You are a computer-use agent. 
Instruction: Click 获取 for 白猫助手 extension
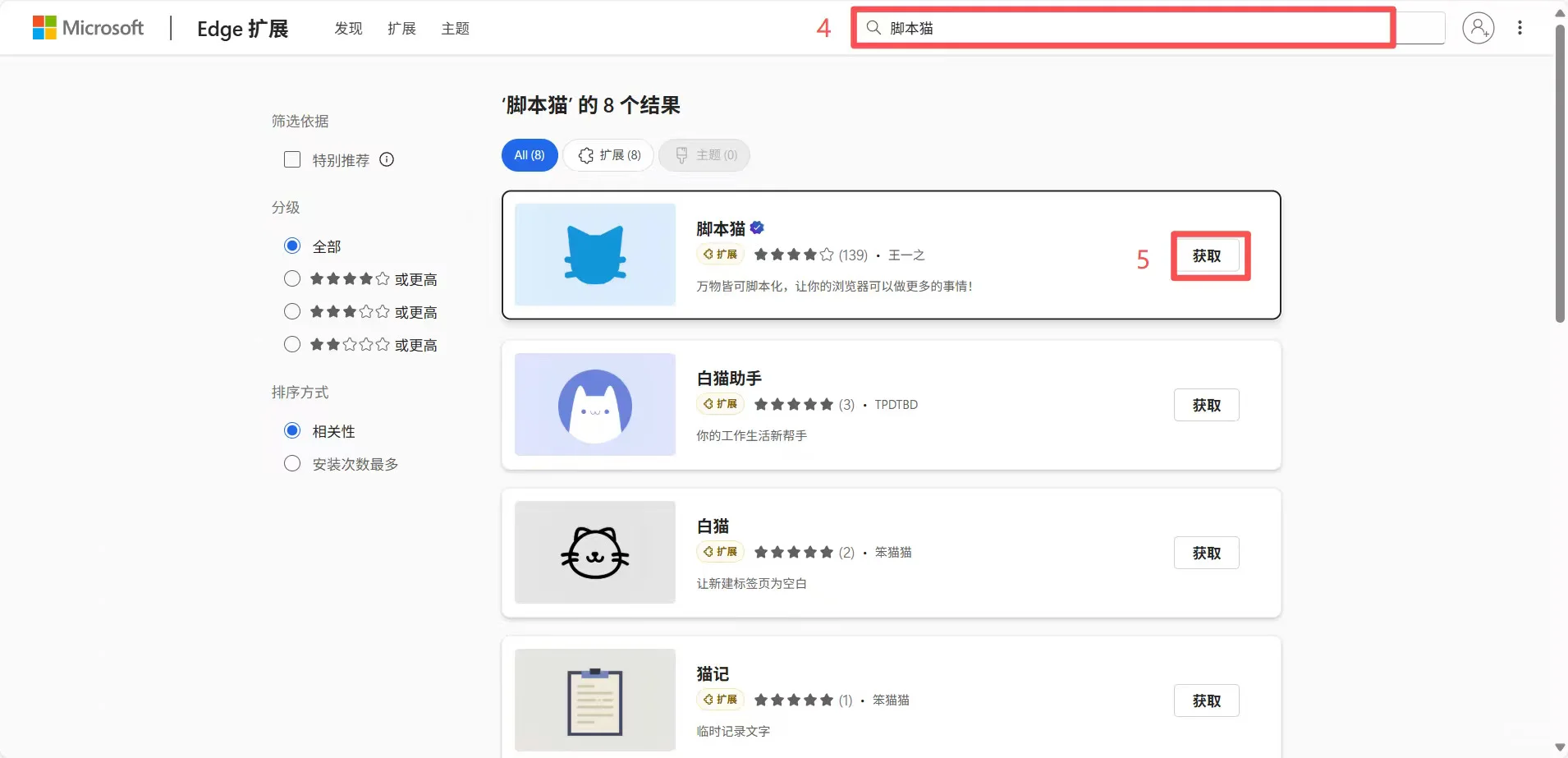coord(1205,404)
